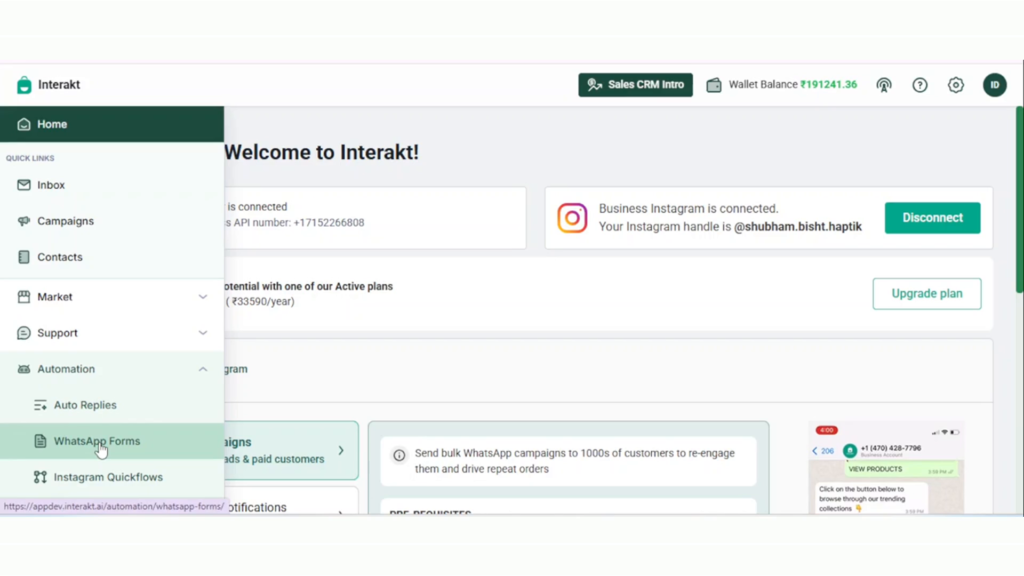Collapse the Automation section chevron
The image size is (1024, 576).
pos(203,369)
